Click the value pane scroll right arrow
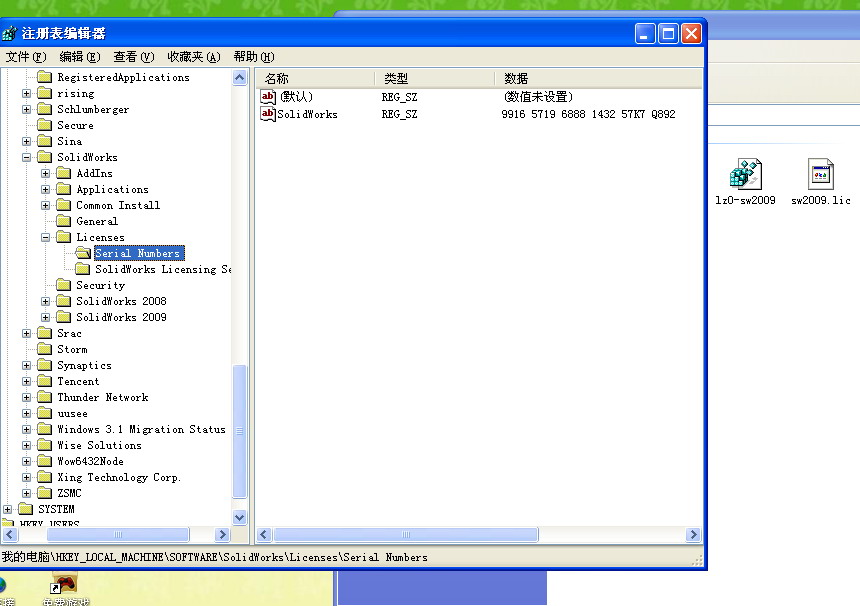Screen dimensions: 860x606 click(x=694, y=534)
